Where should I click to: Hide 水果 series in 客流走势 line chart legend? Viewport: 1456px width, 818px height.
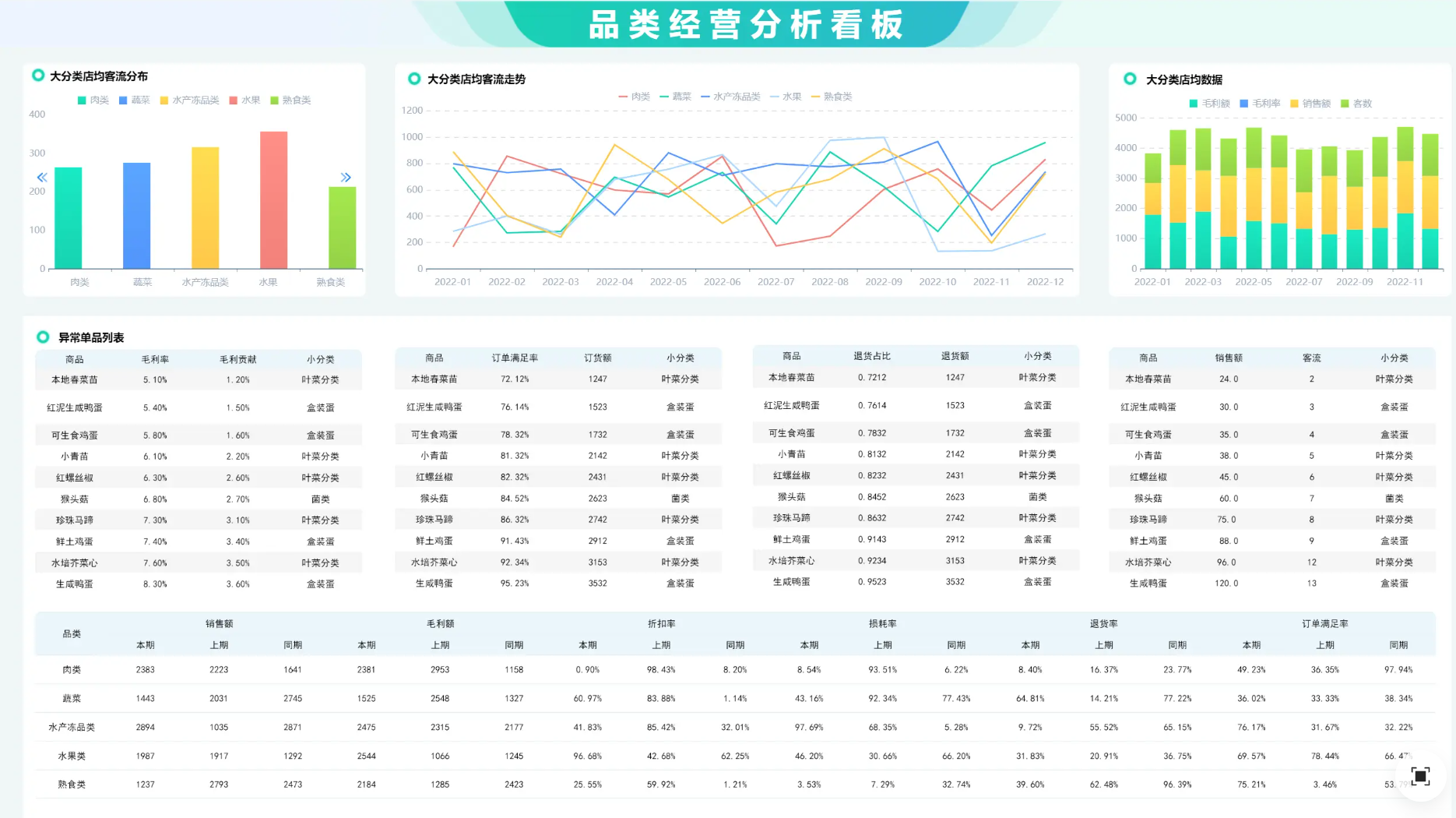point(786,97)
